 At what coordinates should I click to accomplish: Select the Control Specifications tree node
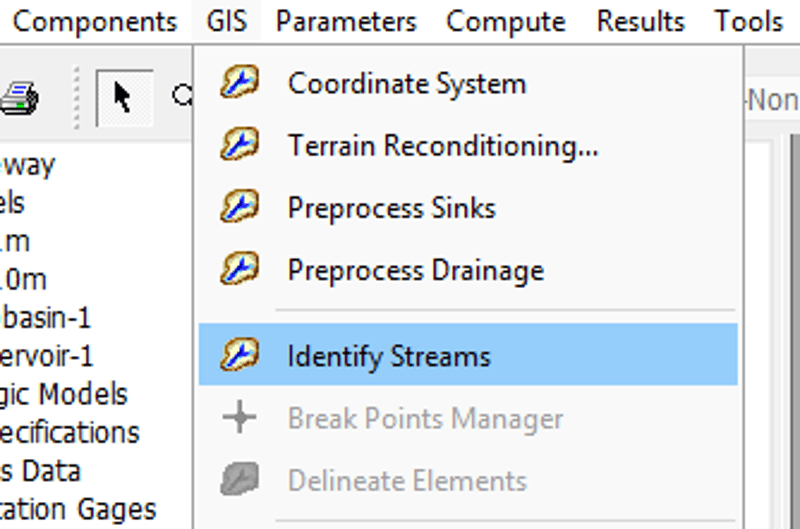point(70,432)
